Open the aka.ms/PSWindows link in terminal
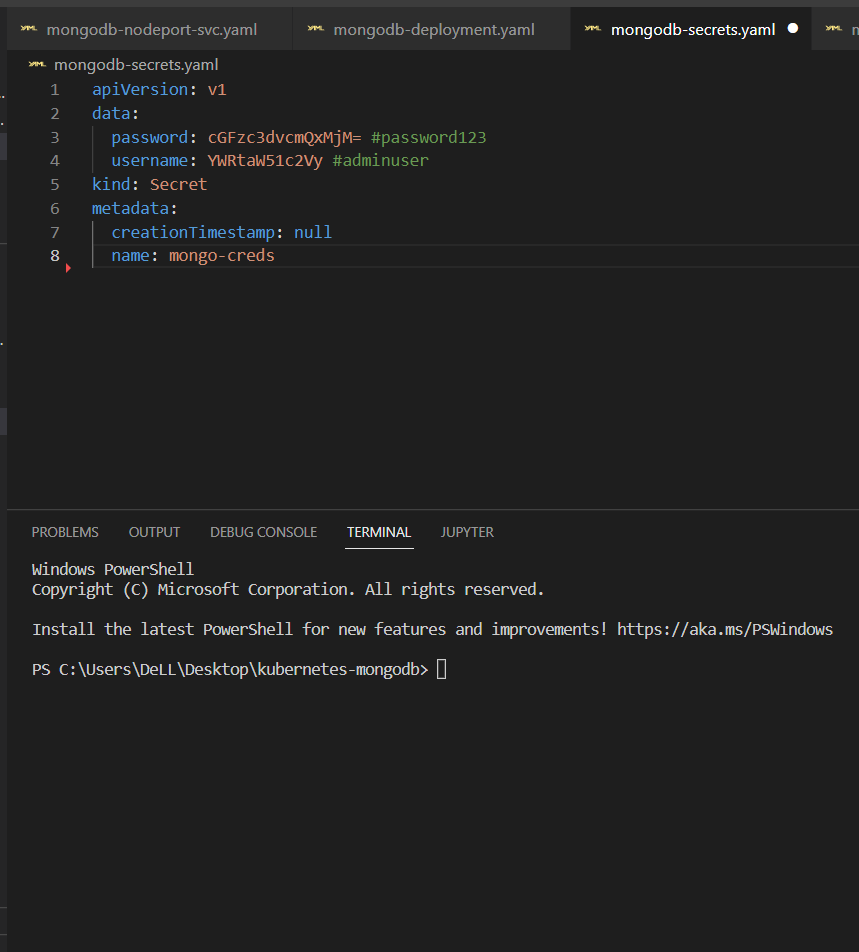 click(x=724, y=629)
